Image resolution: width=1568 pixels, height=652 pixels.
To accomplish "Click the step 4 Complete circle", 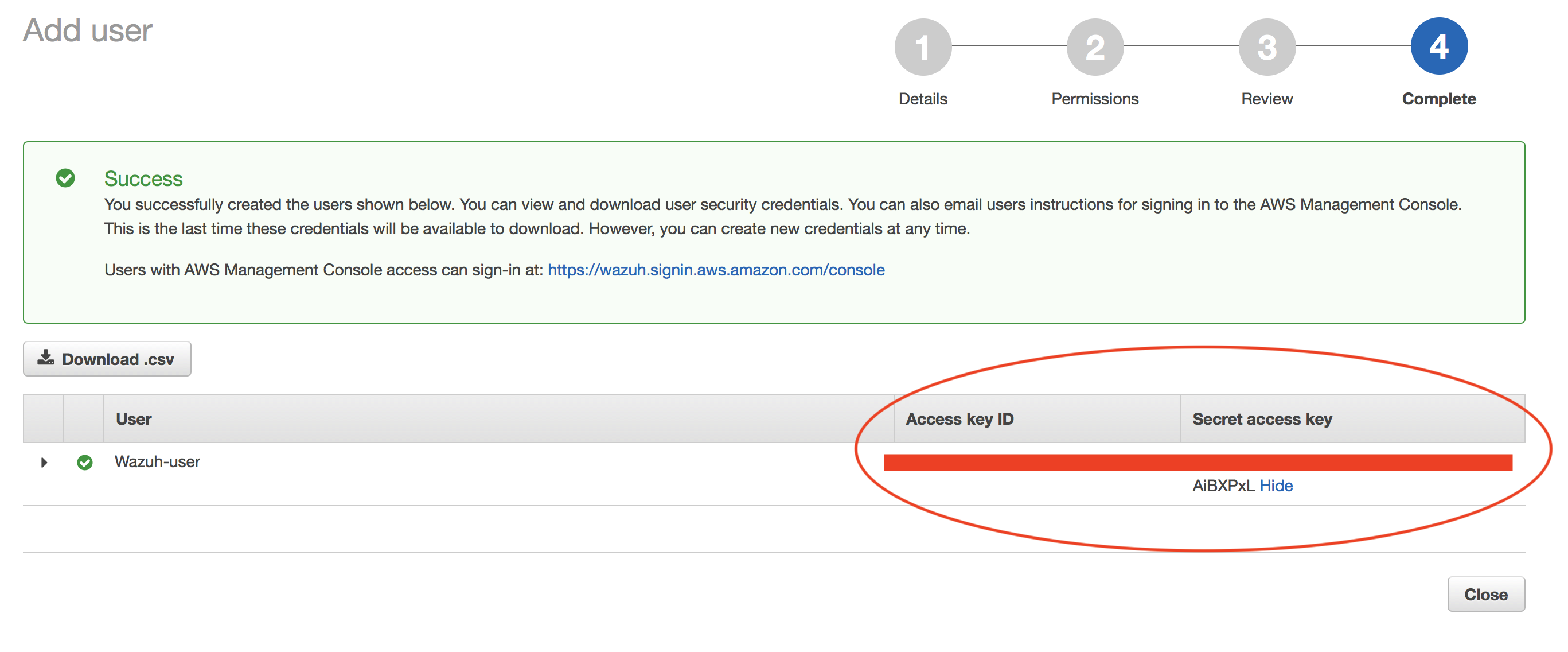I will click(x=1438, y=46).
